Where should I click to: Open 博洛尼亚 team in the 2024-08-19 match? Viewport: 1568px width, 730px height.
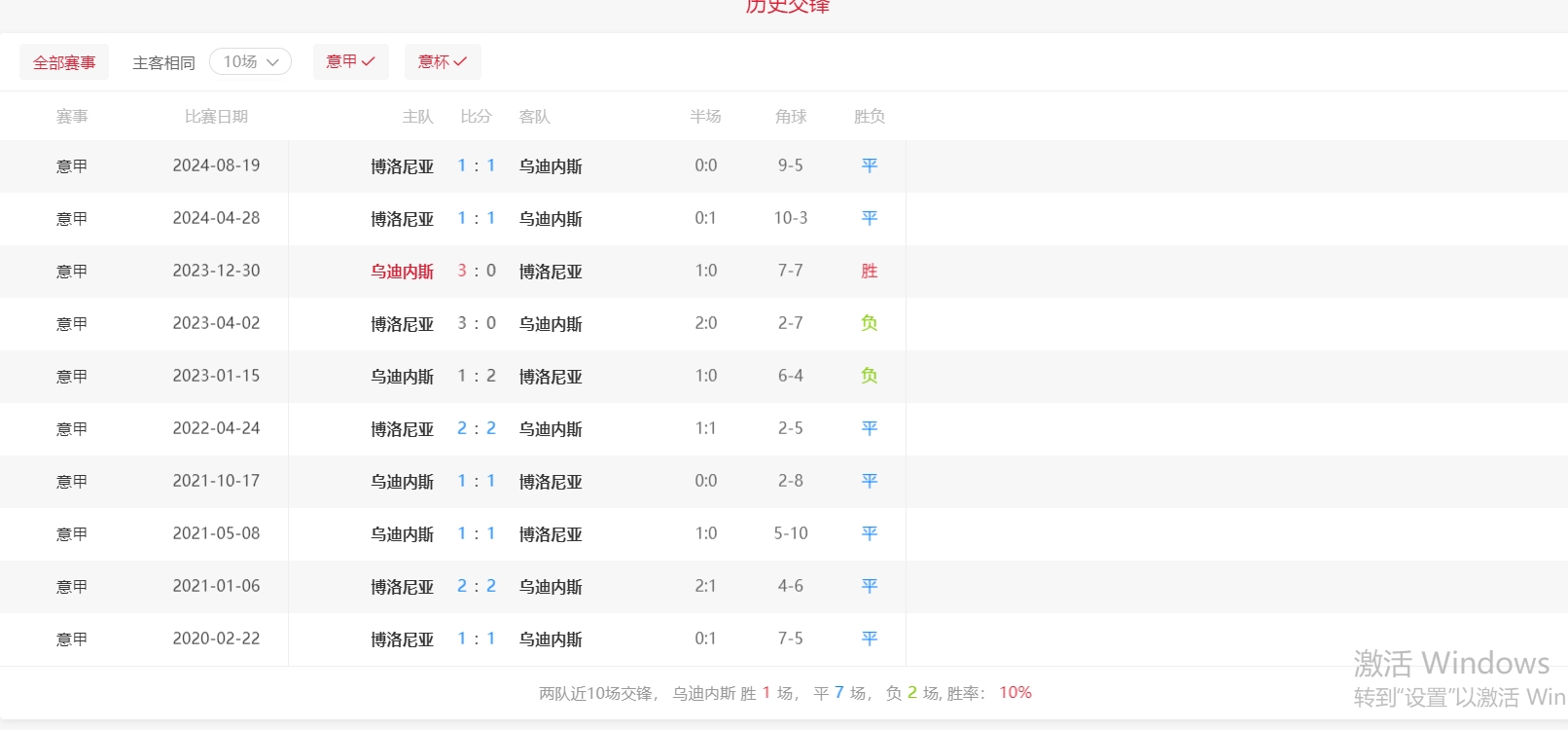(402, 166)
